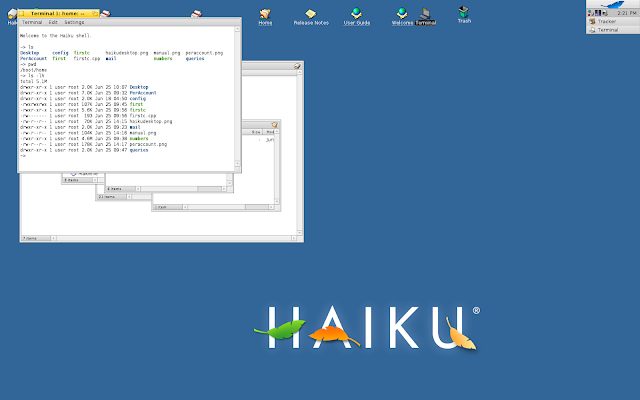Click the Size column header in Tracker window

pyautogui.click(x=256, y=132)
